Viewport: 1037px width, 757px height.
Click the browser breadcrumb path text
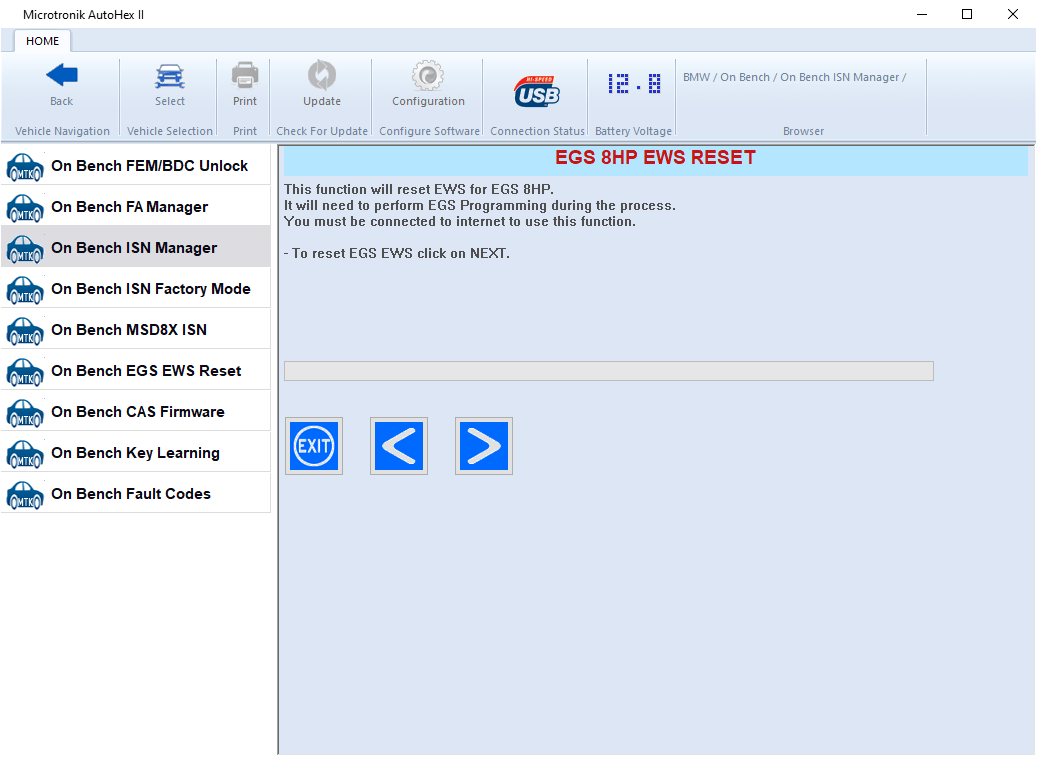[794, 77]
